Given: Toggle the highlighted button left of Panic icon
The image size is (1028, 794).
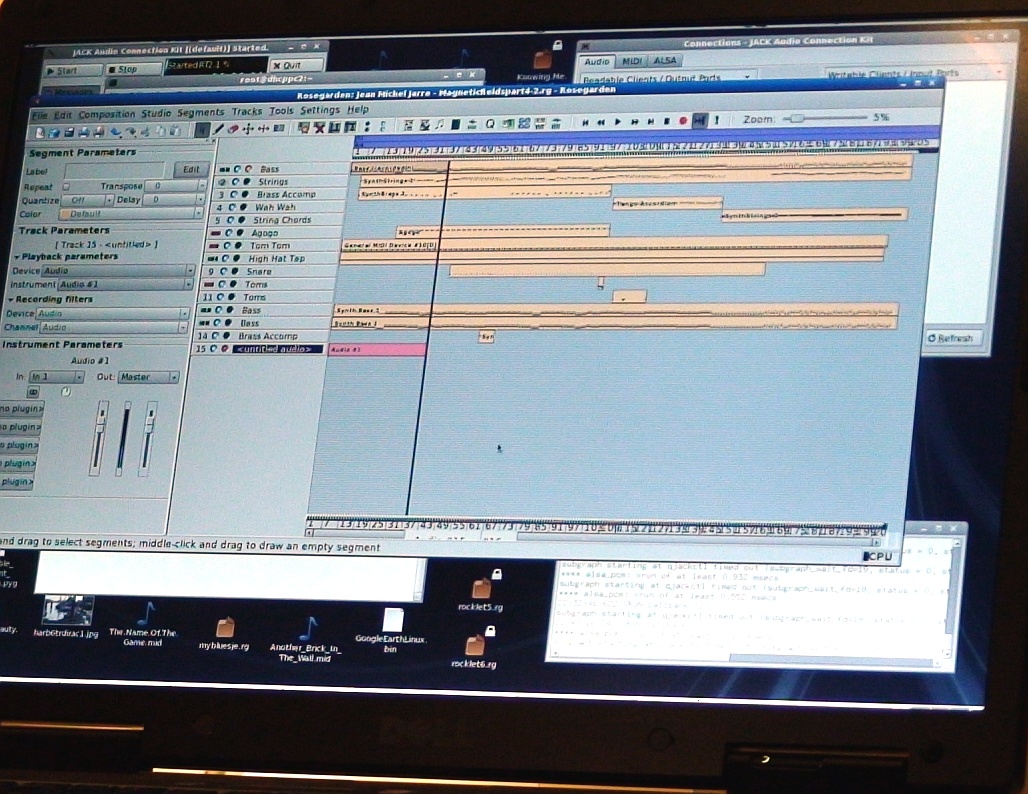Looking at the screenshot, I should click(700, 121).
